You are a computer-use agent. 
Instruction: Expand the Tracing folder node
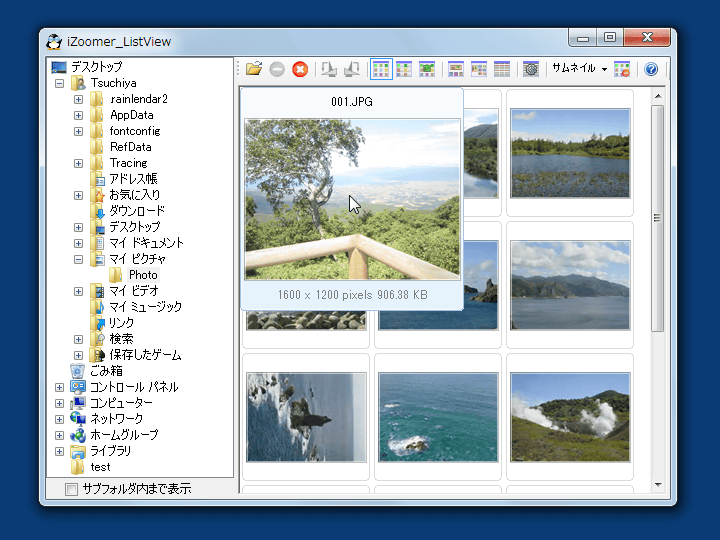(x=79, y=163)
